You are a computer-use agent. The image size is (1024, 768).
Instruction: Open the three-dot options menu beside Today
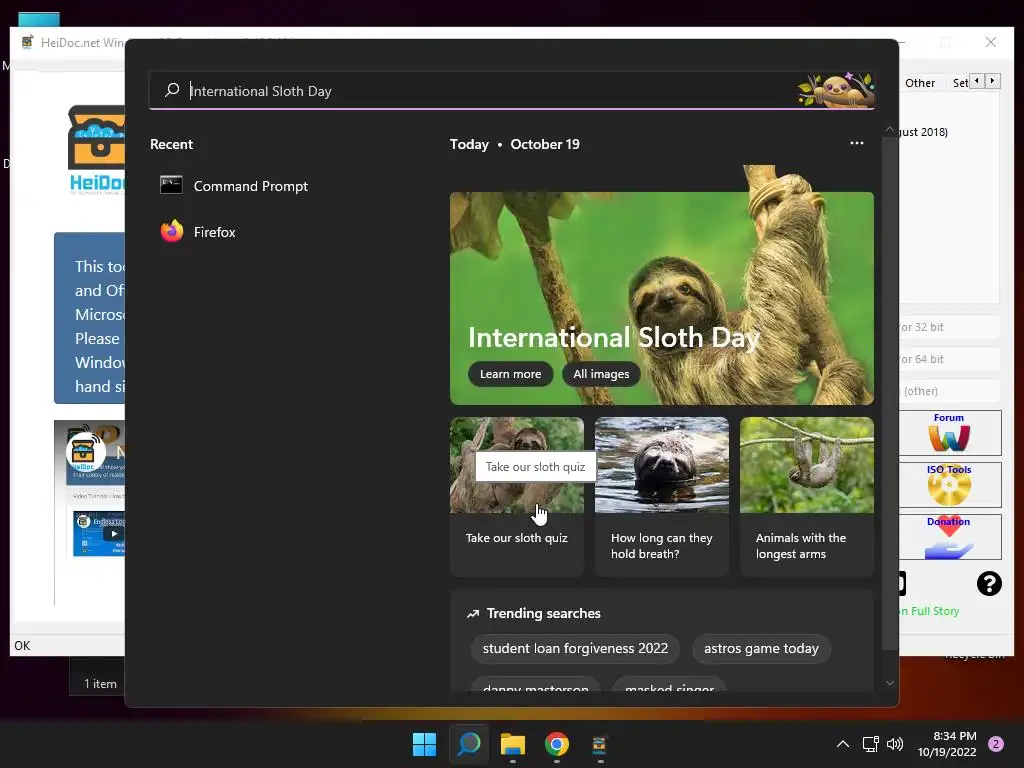(857, 144)
